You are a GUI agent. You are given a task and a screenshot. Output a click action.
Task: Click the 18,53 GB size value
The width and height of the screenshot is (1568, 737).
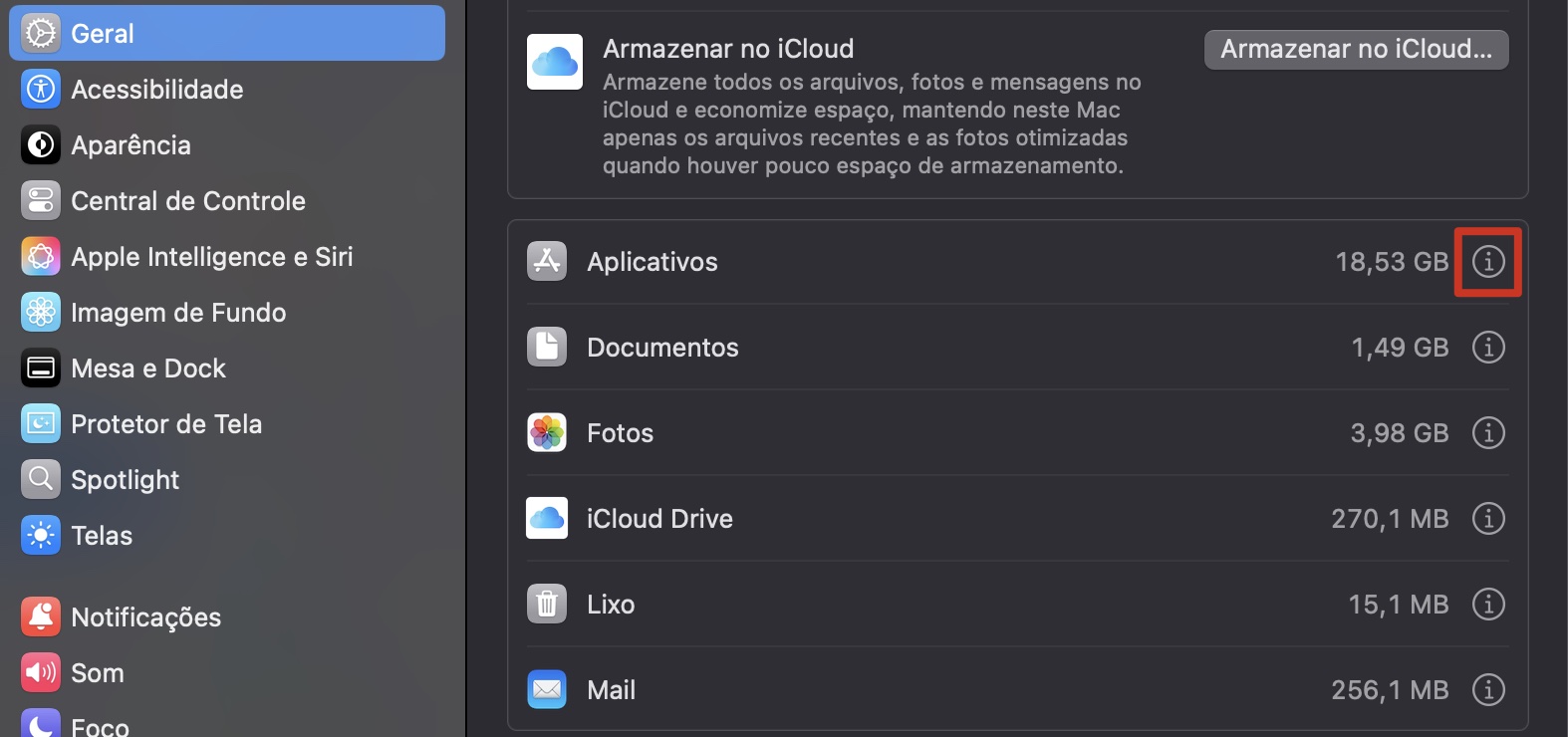pos(1392,262)
